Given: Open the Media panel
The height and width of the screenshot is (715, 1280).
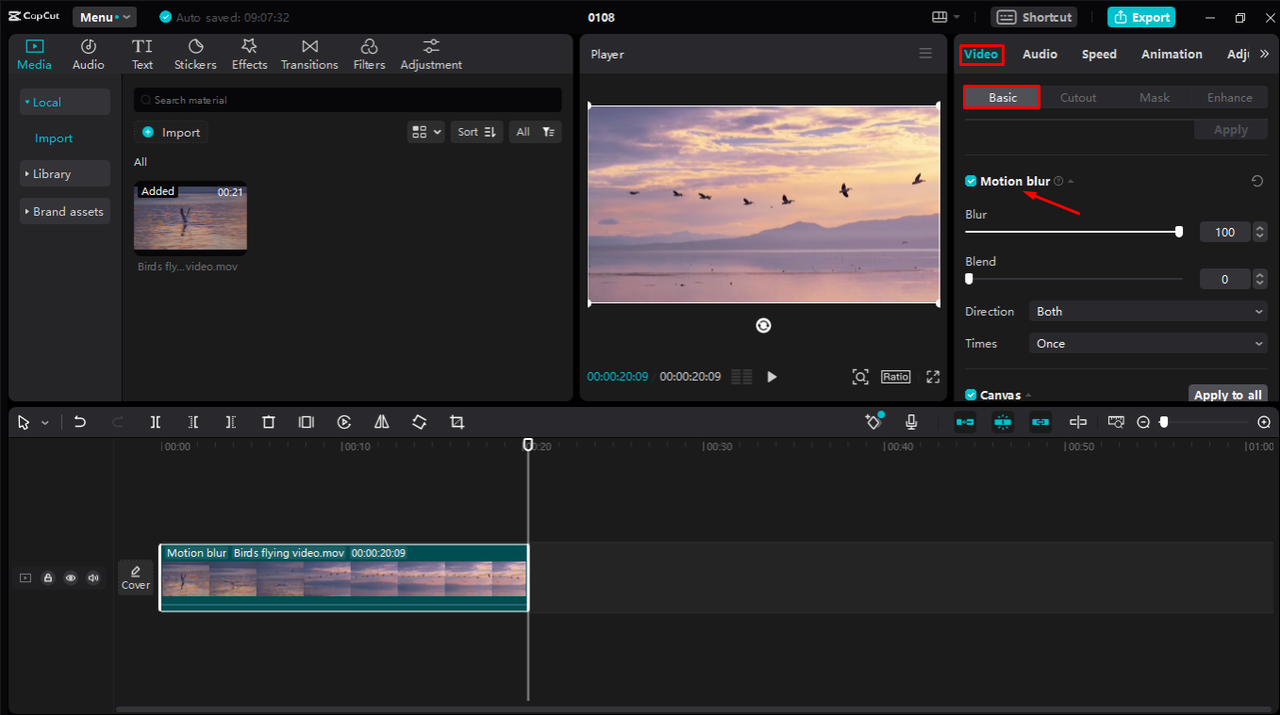Looking at the screenshot, I should (34, 55).
